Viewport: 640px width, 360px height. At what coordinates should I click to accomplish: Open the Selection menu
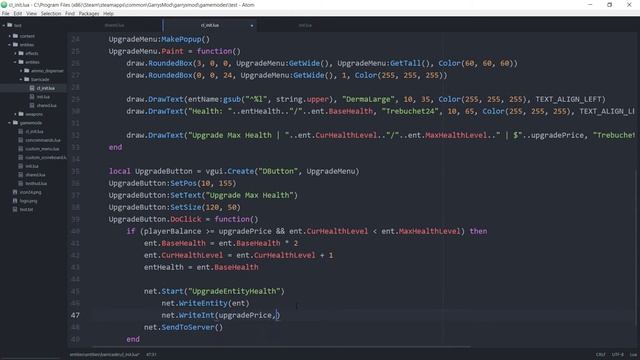pyautogui.click(x=51, y=13)
